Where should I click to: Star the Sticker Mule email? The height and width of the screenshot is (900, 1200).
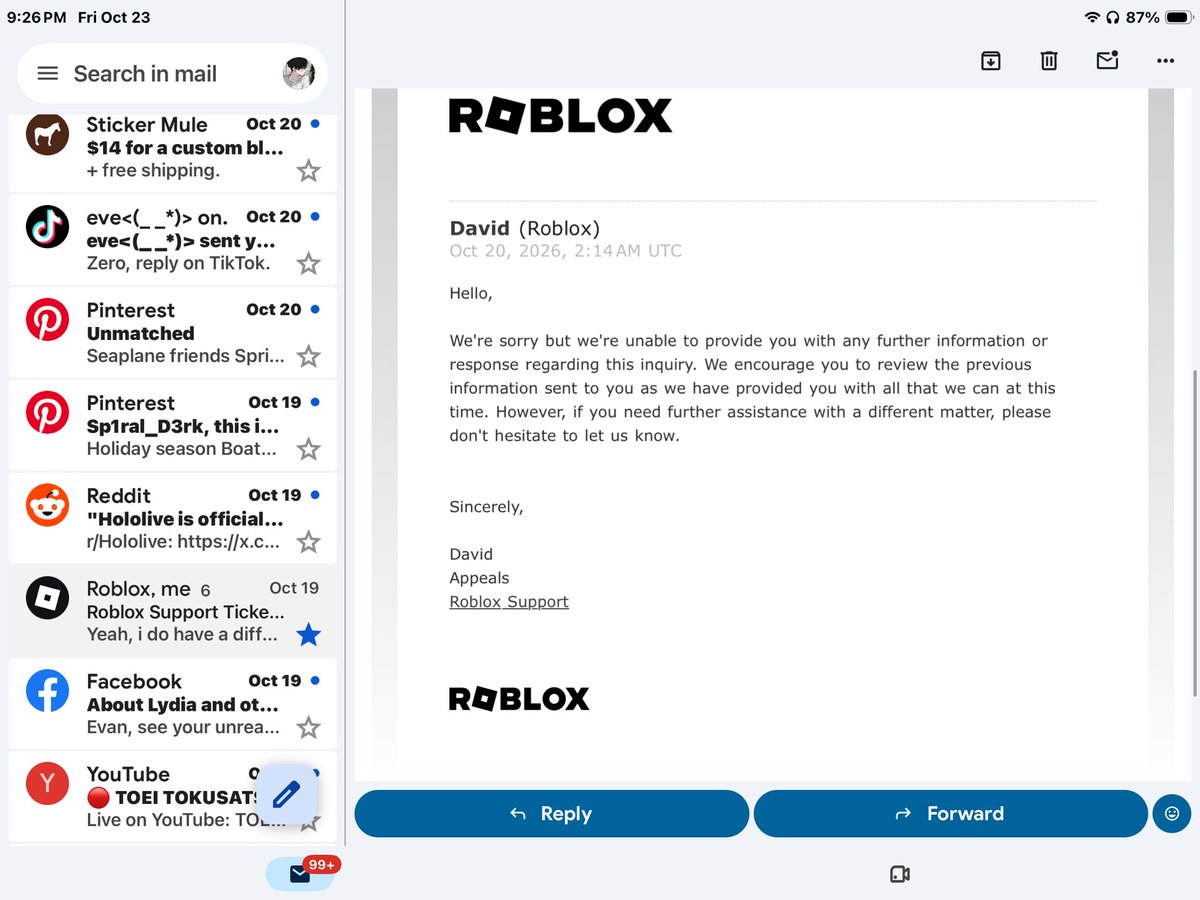pyautogui.click(x=308, y=171)
